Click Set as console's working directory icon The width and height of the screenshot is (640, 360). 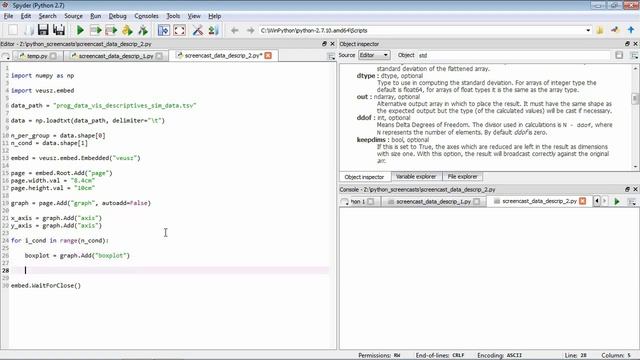[x=615, y=30]
